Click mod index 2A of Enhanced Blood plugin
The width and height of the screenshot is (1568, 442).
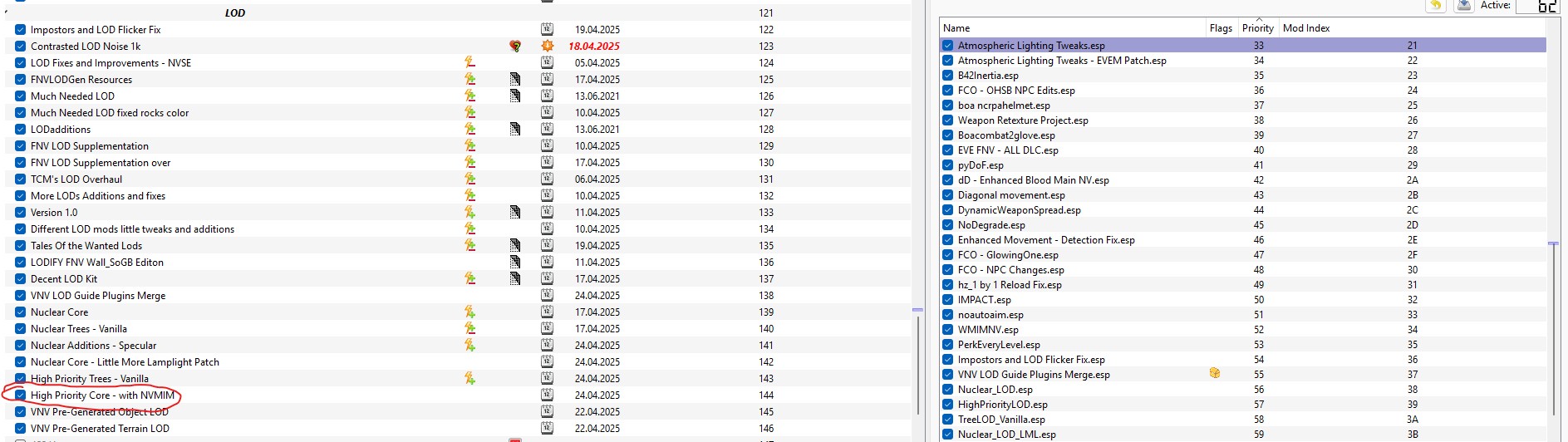(1413, 180)
